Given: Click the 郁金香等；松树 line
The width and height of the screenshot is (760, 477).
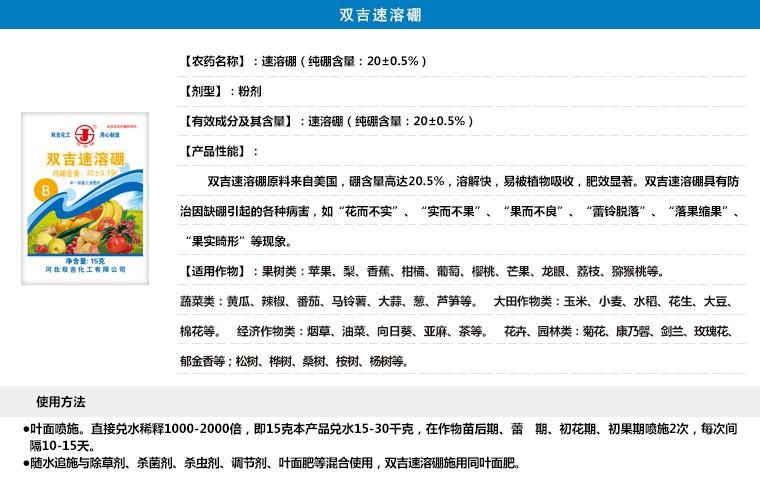Looking at the screenshot, I should (x=294, y=362).
